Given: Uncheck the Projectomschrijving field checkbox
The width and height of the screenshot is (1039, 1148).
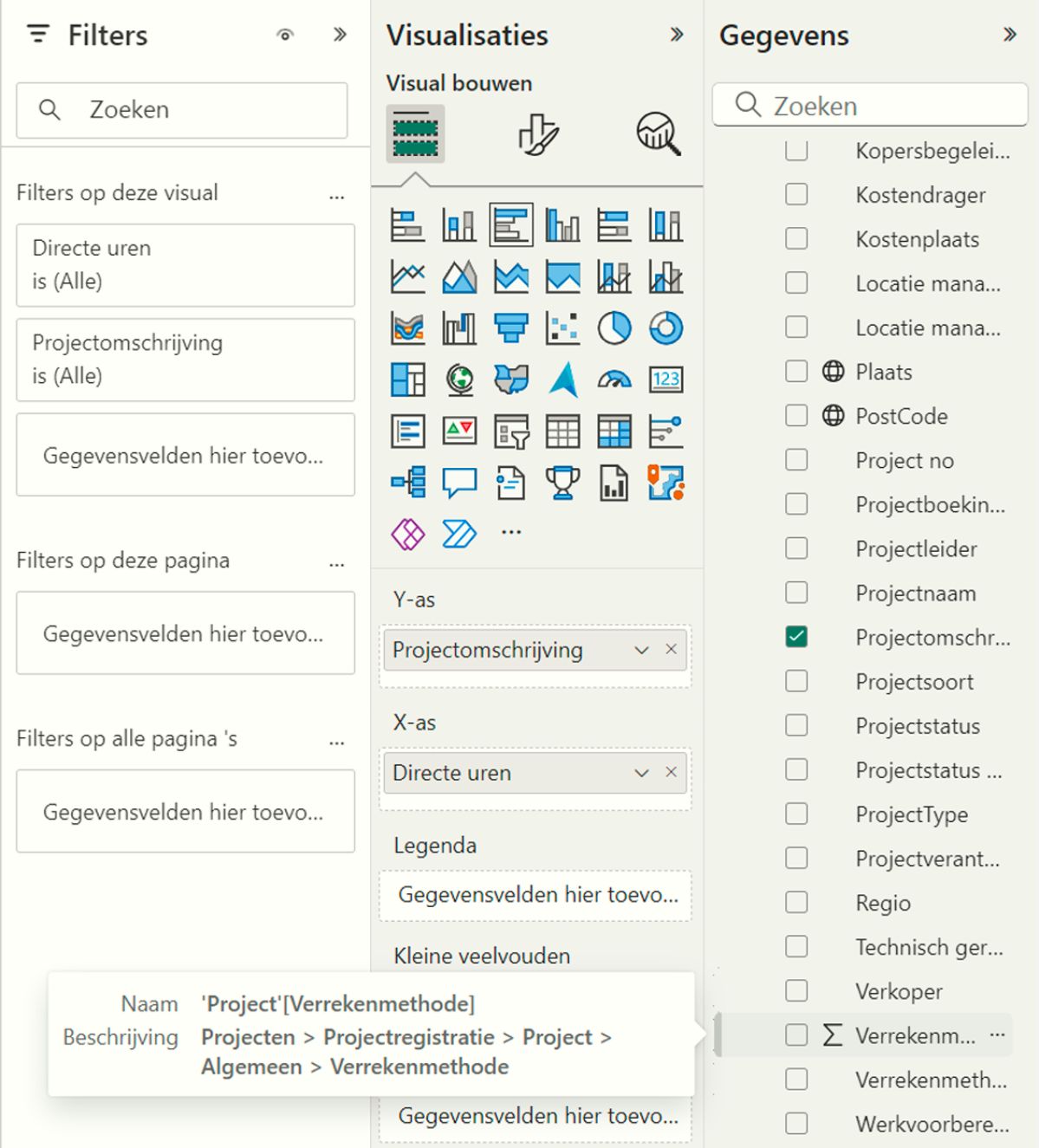Looking at the screenshot, I should [x=795, y=637].
